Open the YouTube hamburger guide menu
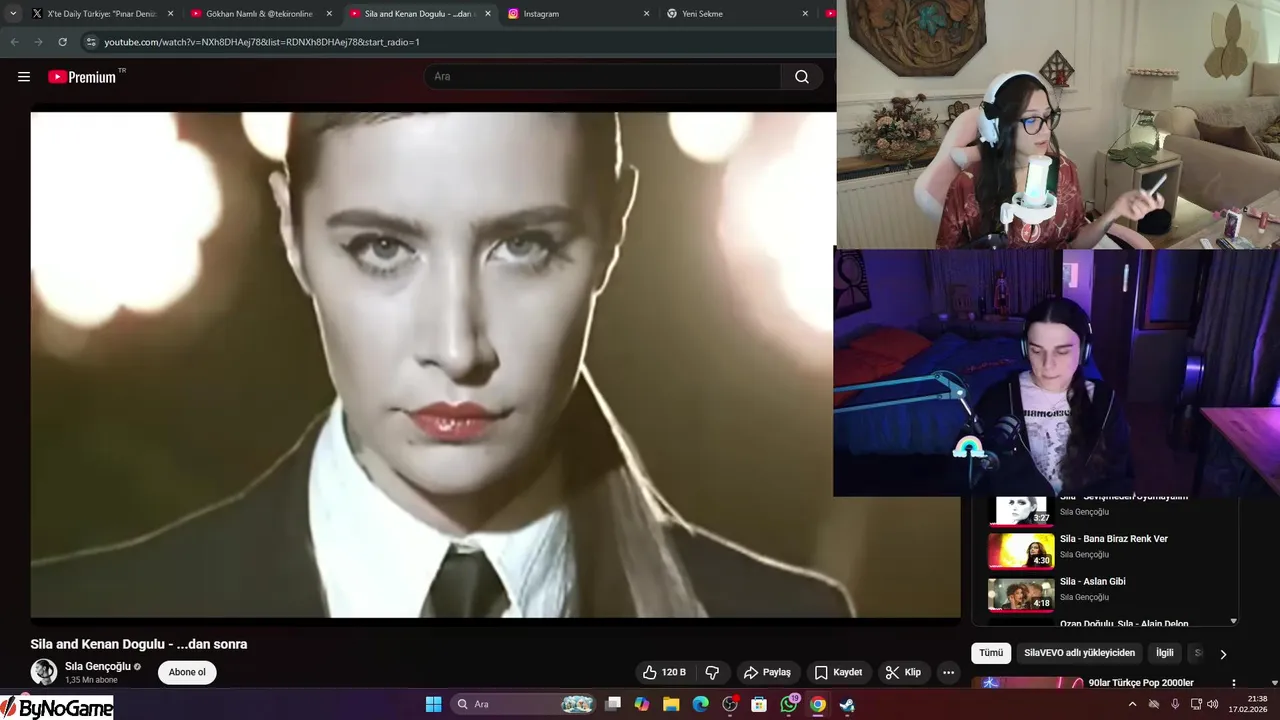This screenshot has width=1280, height=720. (24, 77)
